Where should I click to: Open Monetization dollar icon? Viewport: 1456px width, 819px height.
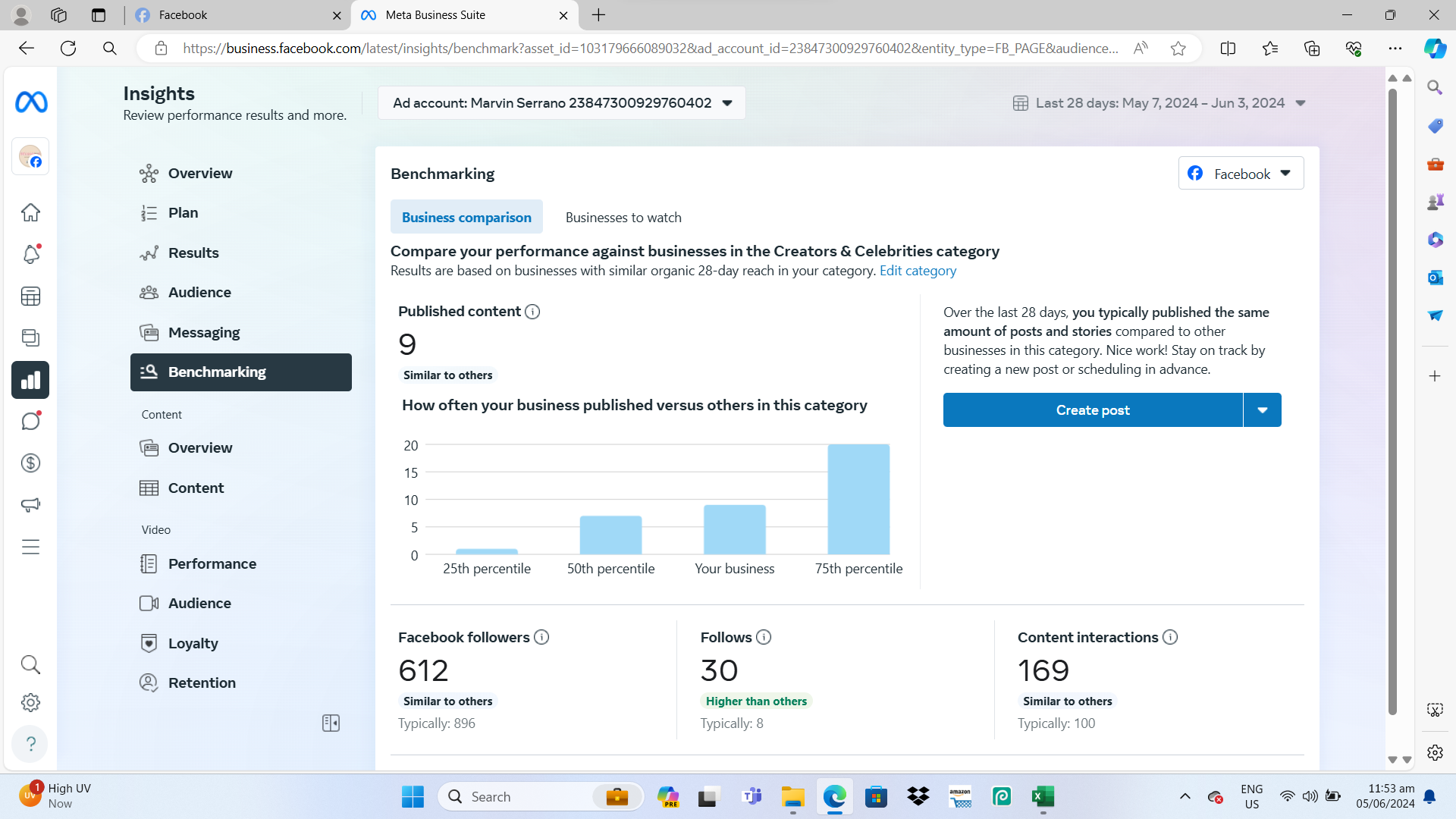(30, 463)
